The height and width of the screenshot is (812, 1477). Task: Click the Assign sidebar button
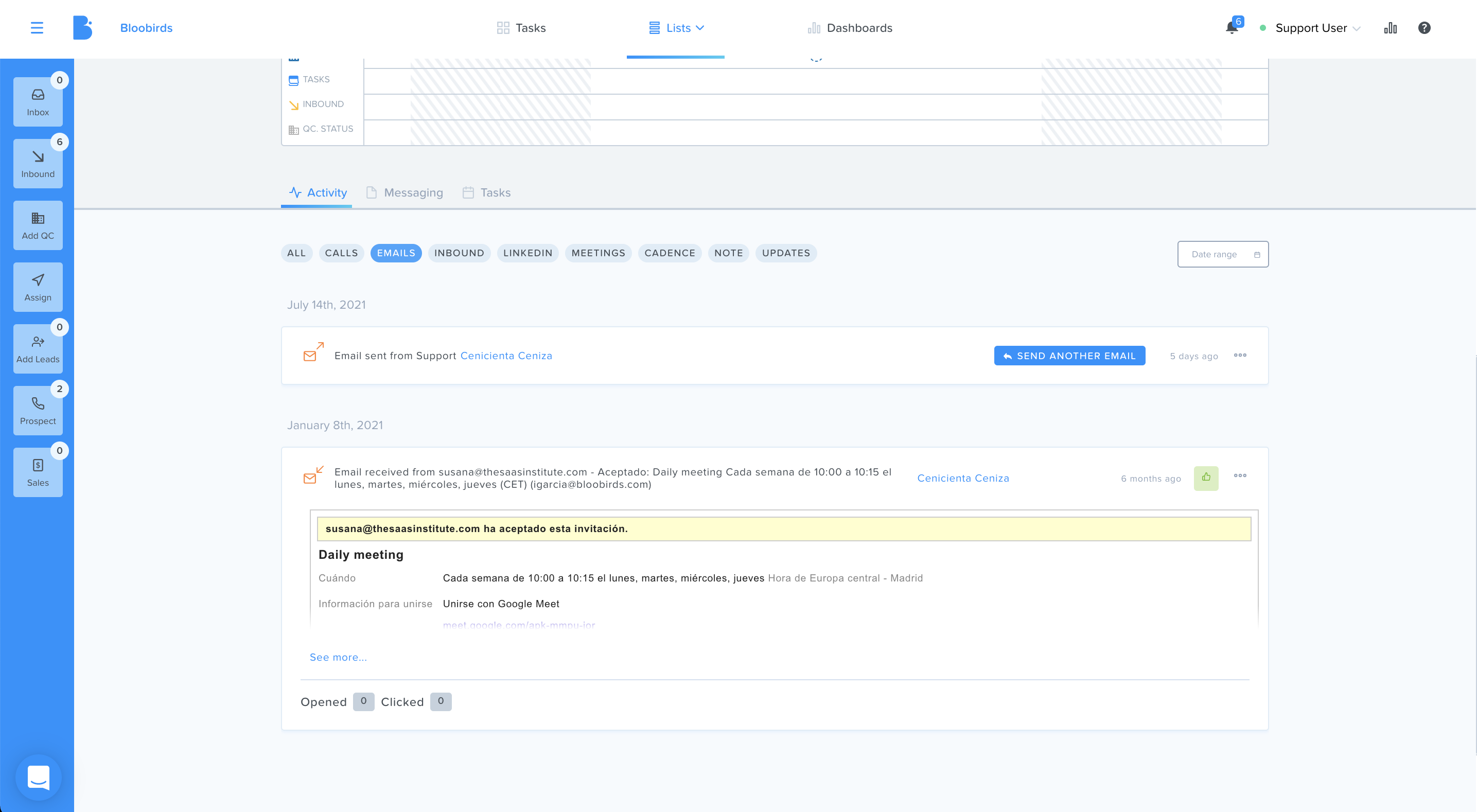(x=38, y=287)
